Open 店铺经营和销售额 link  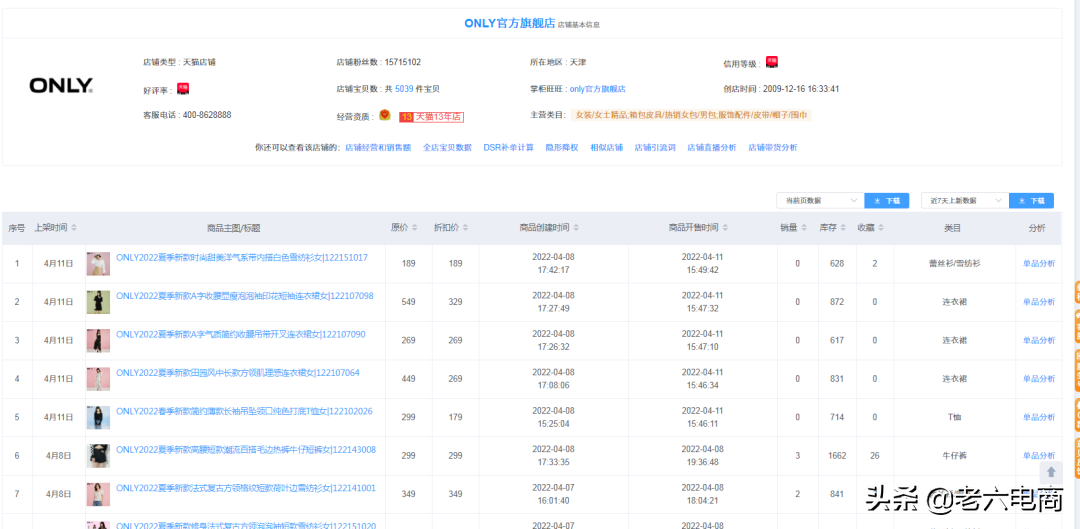[377, 147]
